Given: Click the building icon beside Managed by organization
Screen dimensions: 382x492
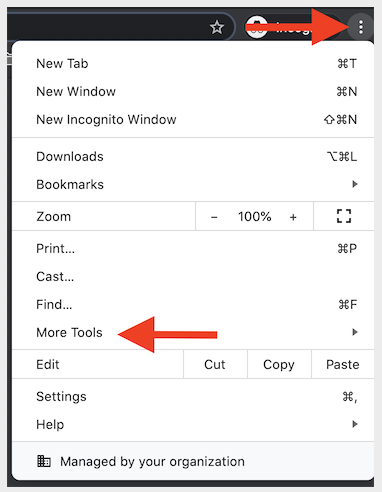Looking at the screenshot, I should tap(44, 461).
